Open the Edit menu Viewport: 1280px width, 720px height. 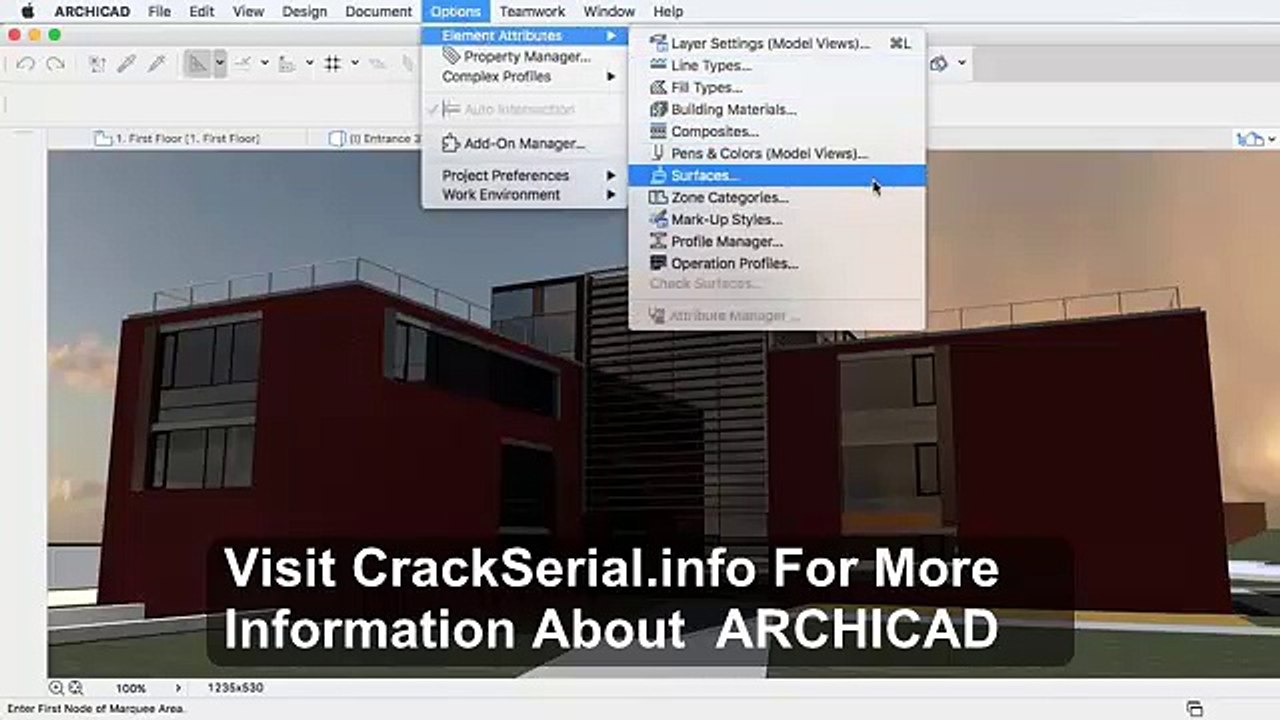(x=202, y=11)
